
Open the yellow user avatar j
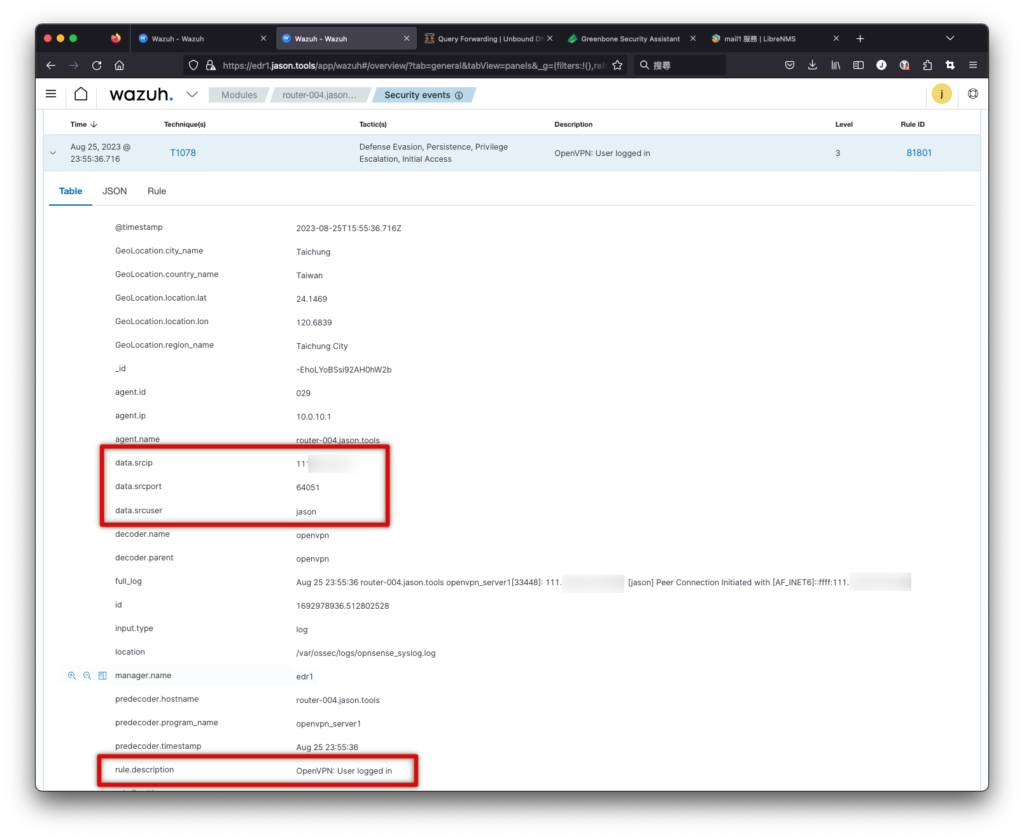pos(942,94)
